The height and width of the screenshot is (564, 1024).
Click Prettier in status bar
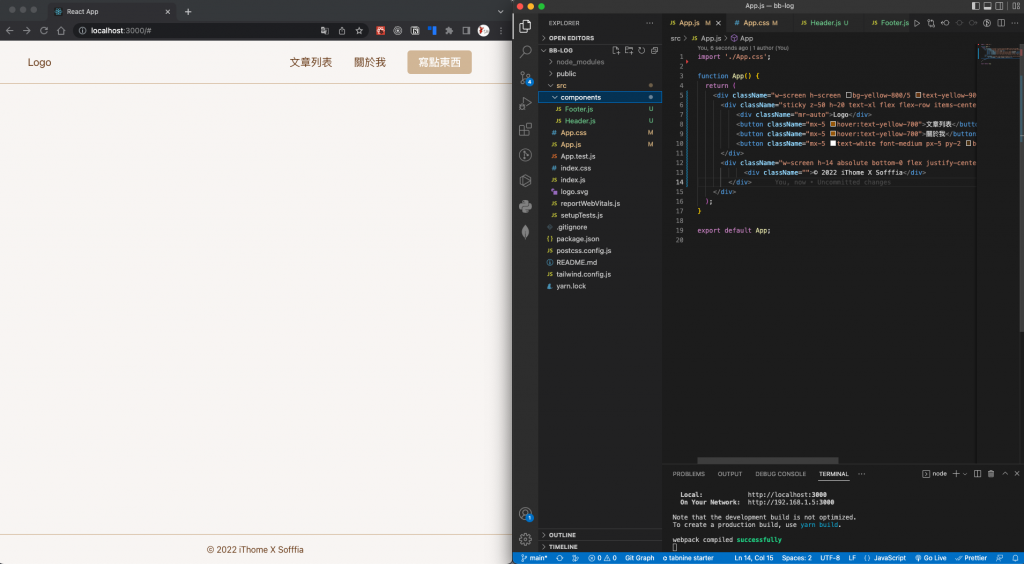(x=971, y=558)
